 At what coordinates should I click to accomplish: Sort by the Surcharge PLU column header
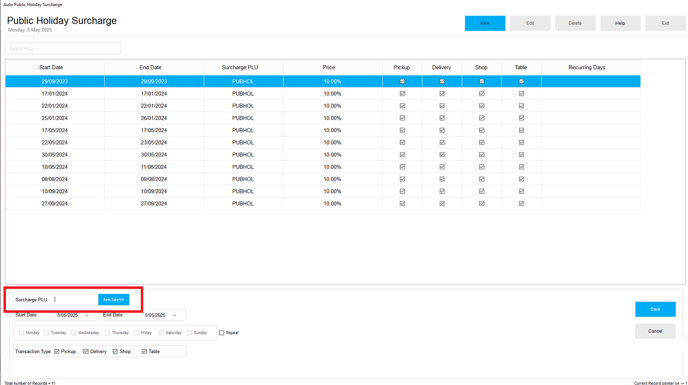(x=240, y=68)
